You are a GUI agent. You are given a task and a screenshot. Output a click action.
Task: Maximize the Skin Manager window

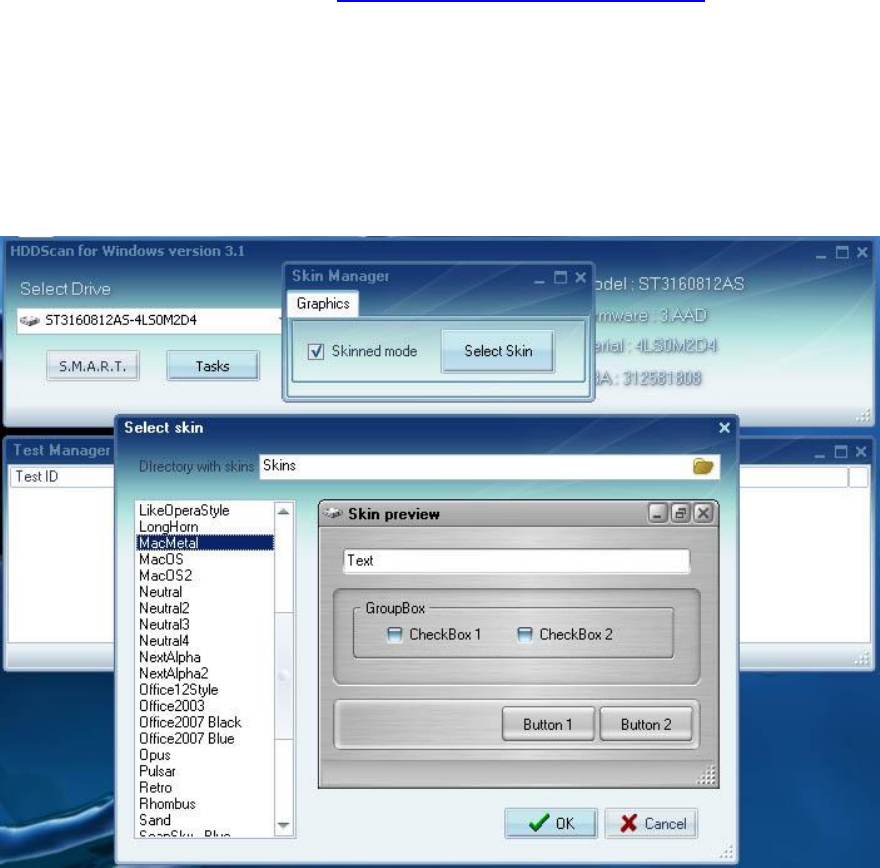tap(560, 277)
